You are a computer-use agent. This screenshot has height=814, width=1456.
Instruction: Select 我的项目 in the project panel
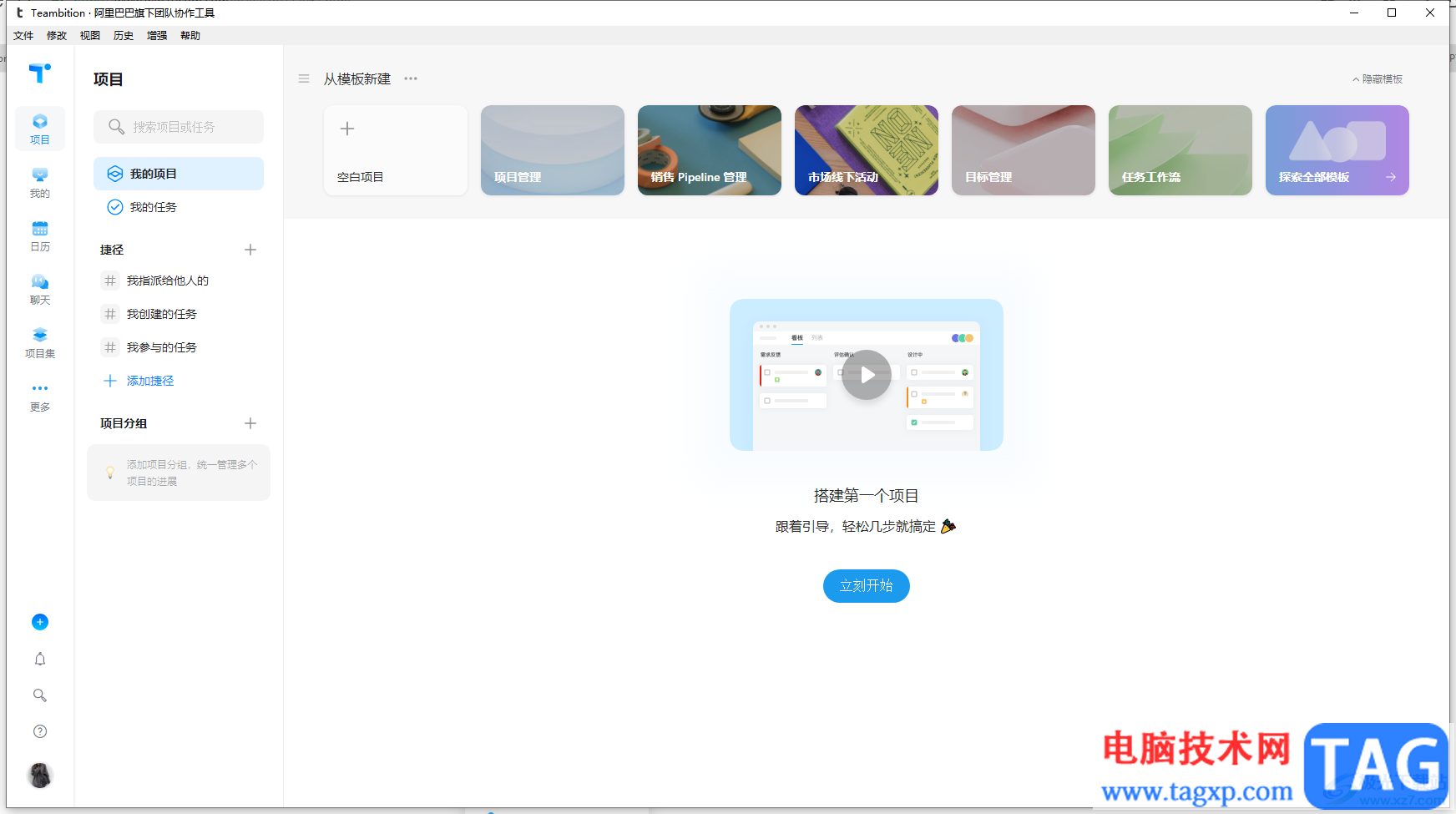[x=179, y=174]
